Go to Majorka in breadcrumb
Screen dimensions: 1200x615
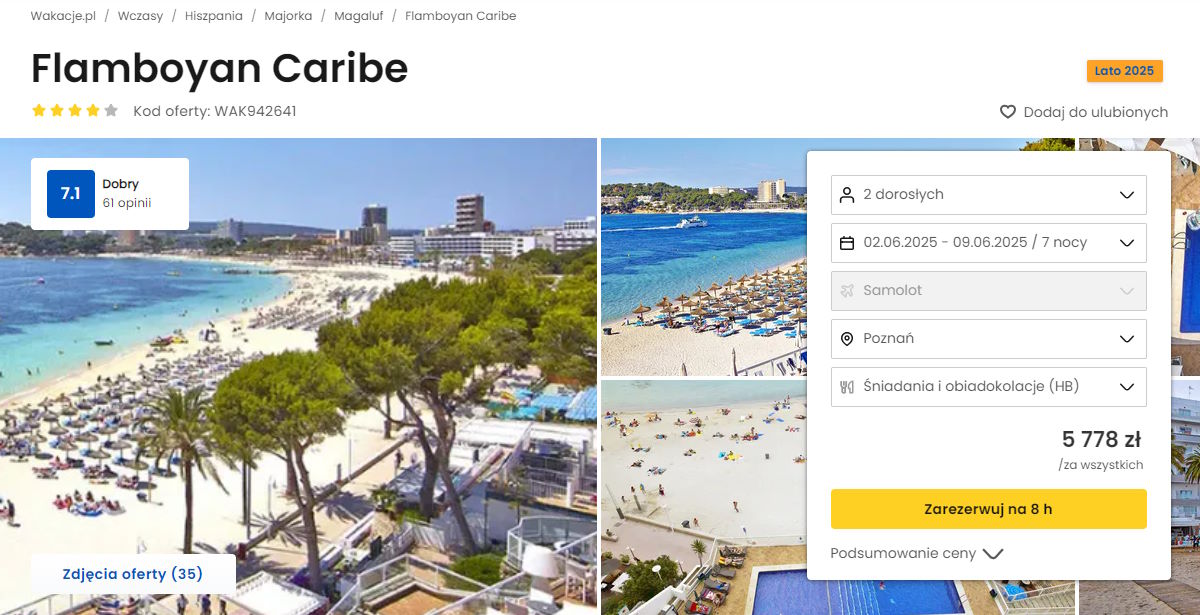coord(288,16)
